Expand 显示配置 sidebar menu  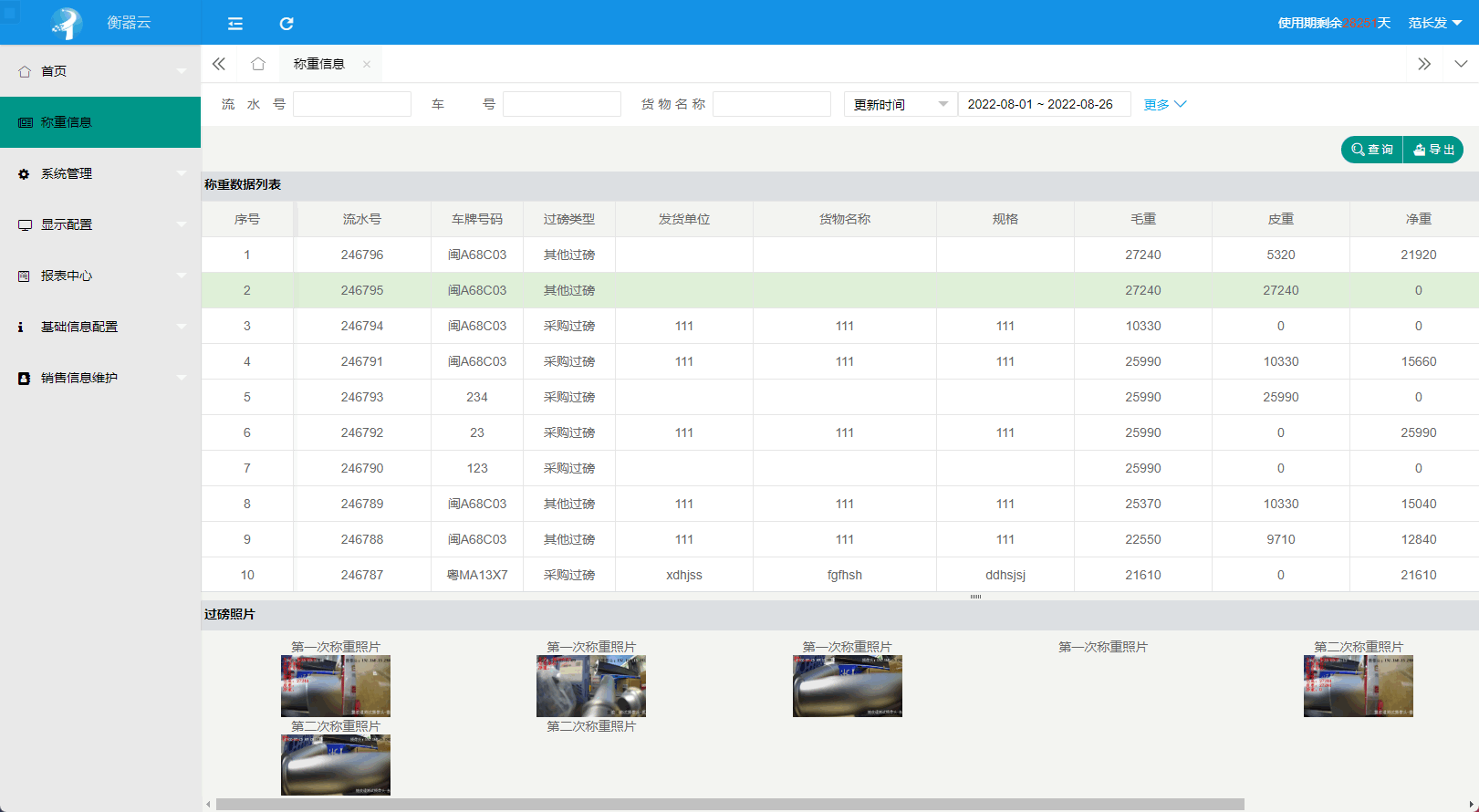[x=100, y=224]
